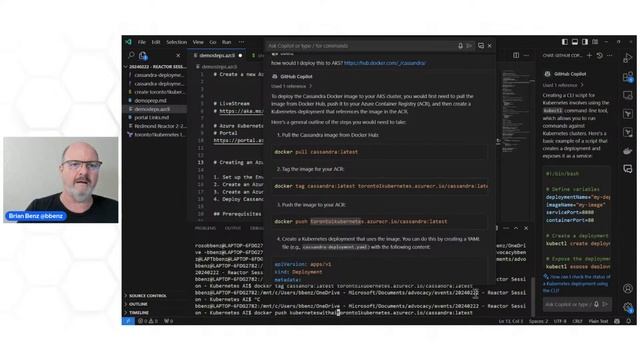Open Manage gear icon in activity bar
Viewport: 640px width, 360px height.
[628, 307]
